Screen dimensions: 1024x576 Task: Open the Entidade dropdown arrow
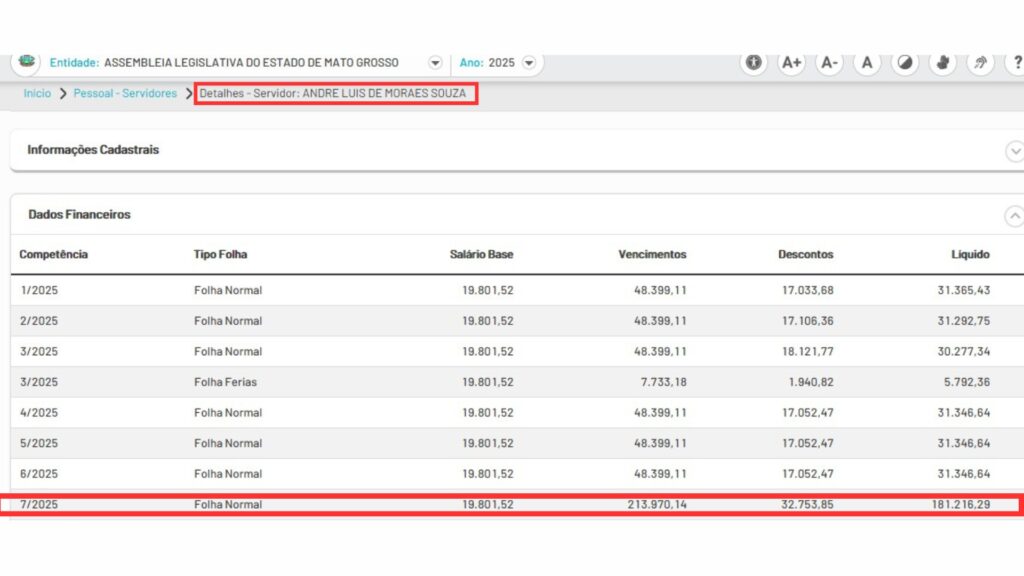coord(435,62)
